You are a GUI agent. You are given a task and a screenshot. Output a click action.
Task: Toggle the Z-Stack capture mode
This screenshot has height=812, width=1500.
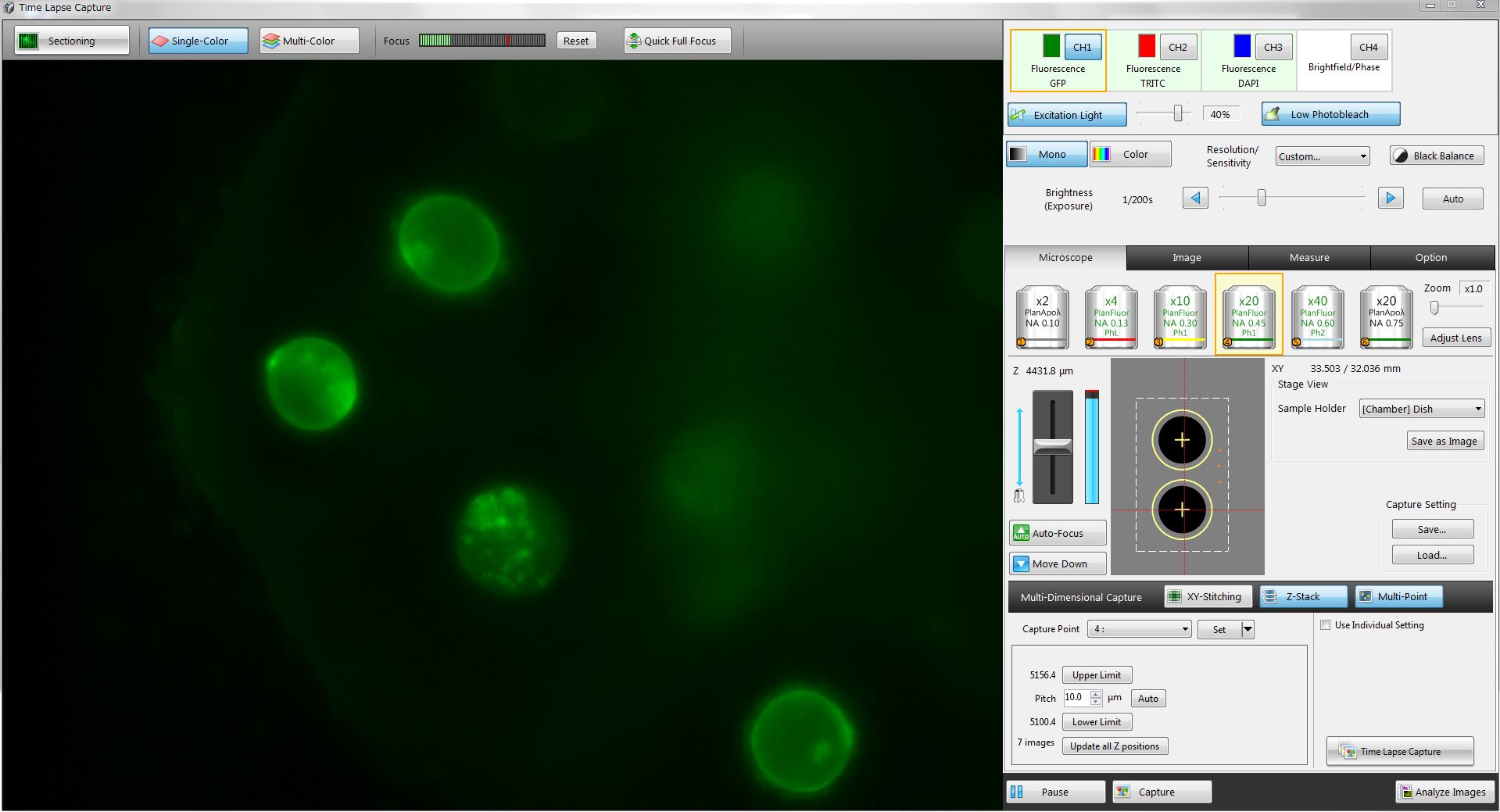[1302, 596]
